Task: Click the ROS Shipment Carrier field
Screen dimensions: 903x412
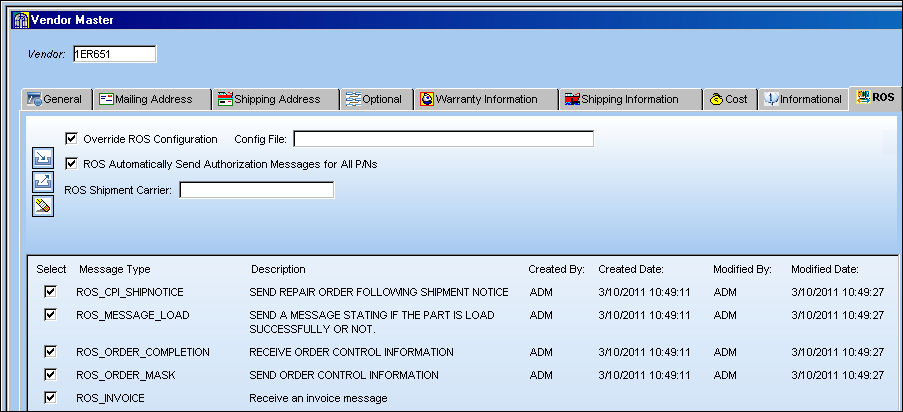Action: (257, 190)
